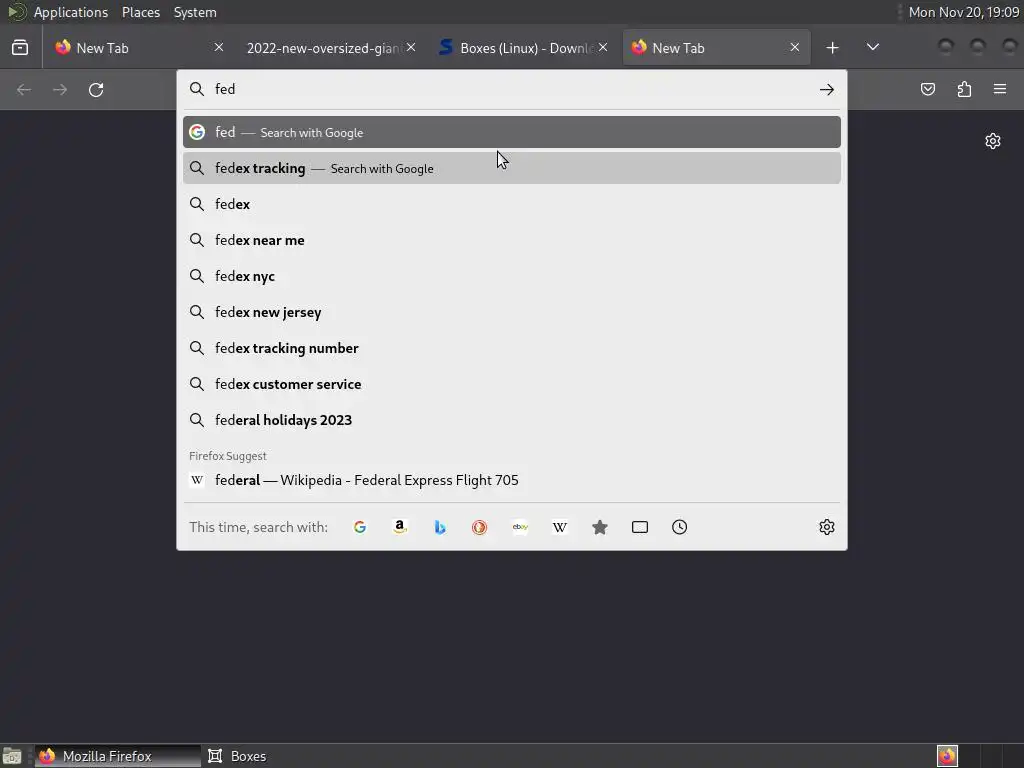Open Wikipedia Federal Express Flight 705 suggestion
Viewport: 1024px width, 768px height.
tap(512, 480)
